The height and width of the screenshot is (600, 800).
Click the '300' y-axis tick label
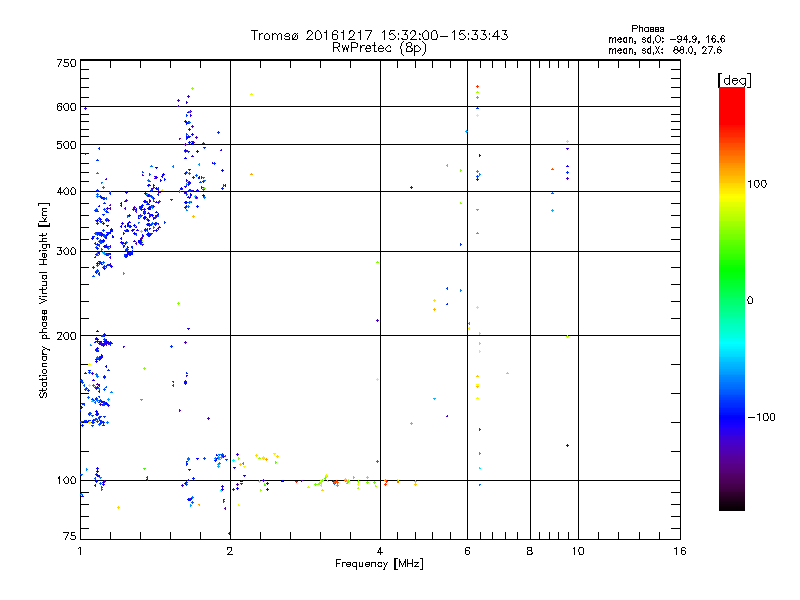pos(66,251)
